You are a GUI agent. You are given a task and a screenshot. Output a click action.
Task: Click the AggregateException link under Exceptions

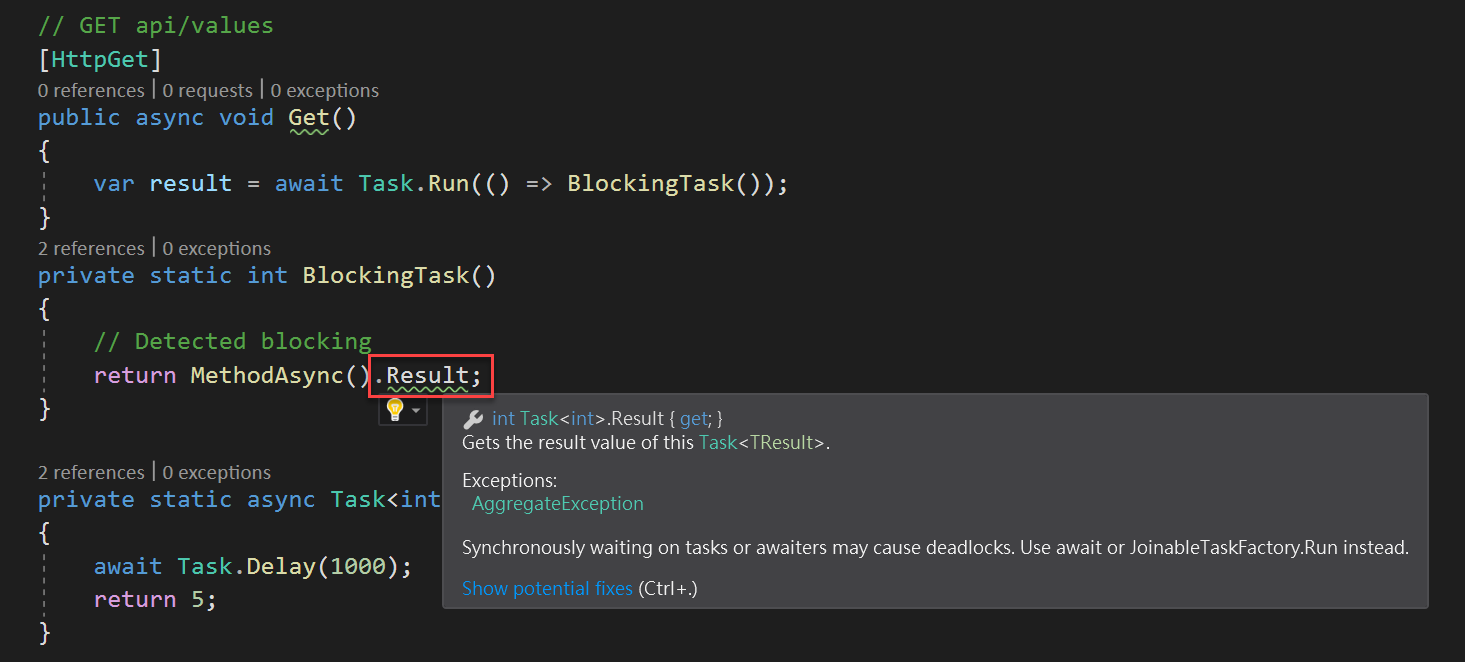point(557,504)
